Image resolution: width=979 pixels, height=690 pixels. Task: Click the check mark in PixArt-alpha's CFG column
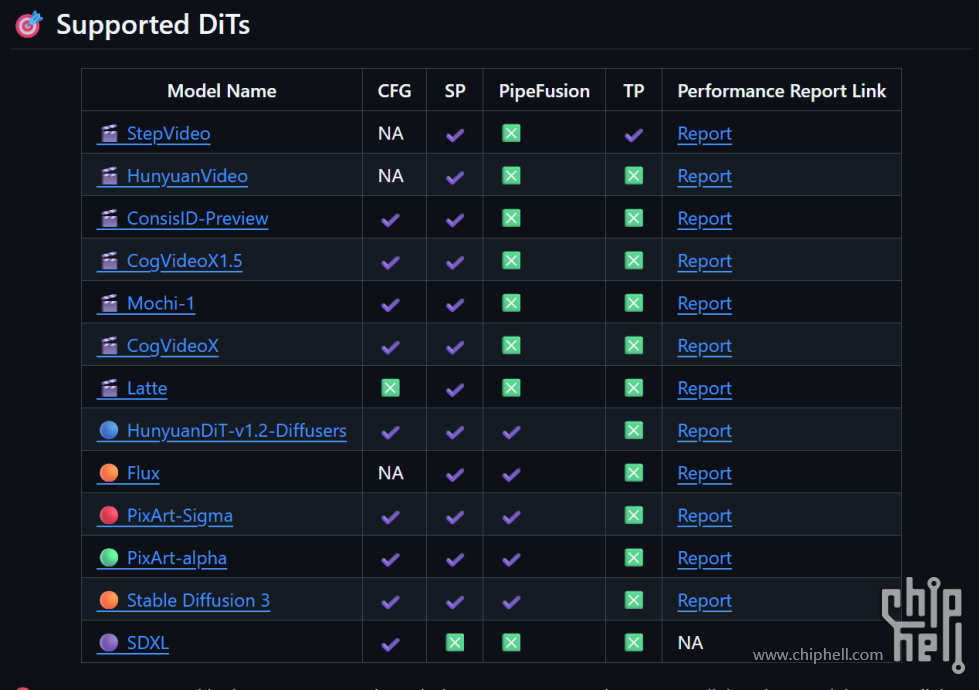click(x=390, y=559)
